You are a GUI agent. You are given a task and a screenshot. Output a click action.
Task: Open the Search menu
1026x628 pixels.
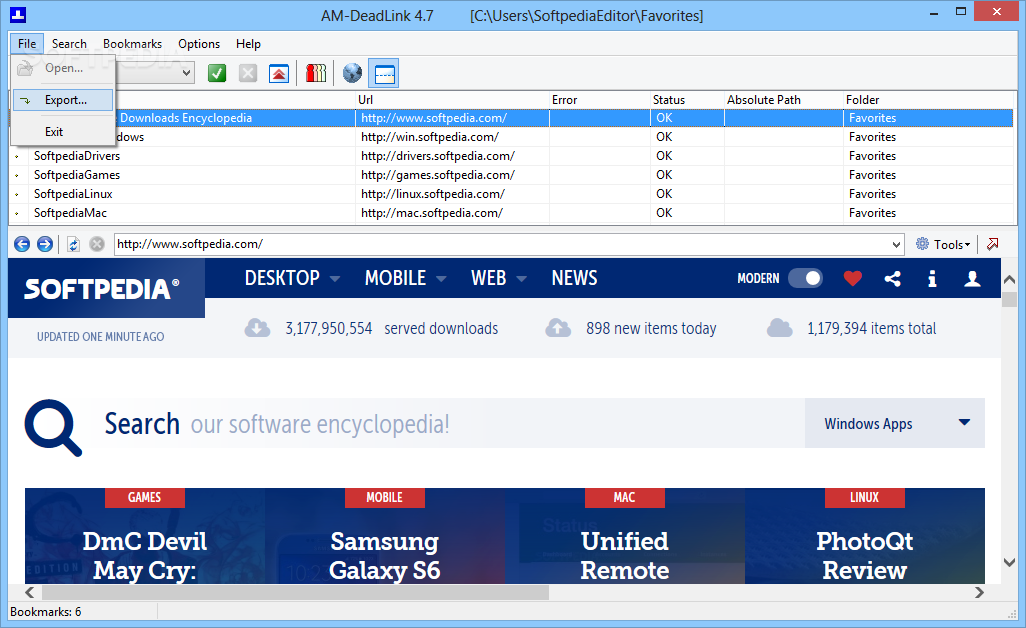click(x=69, y=44)
